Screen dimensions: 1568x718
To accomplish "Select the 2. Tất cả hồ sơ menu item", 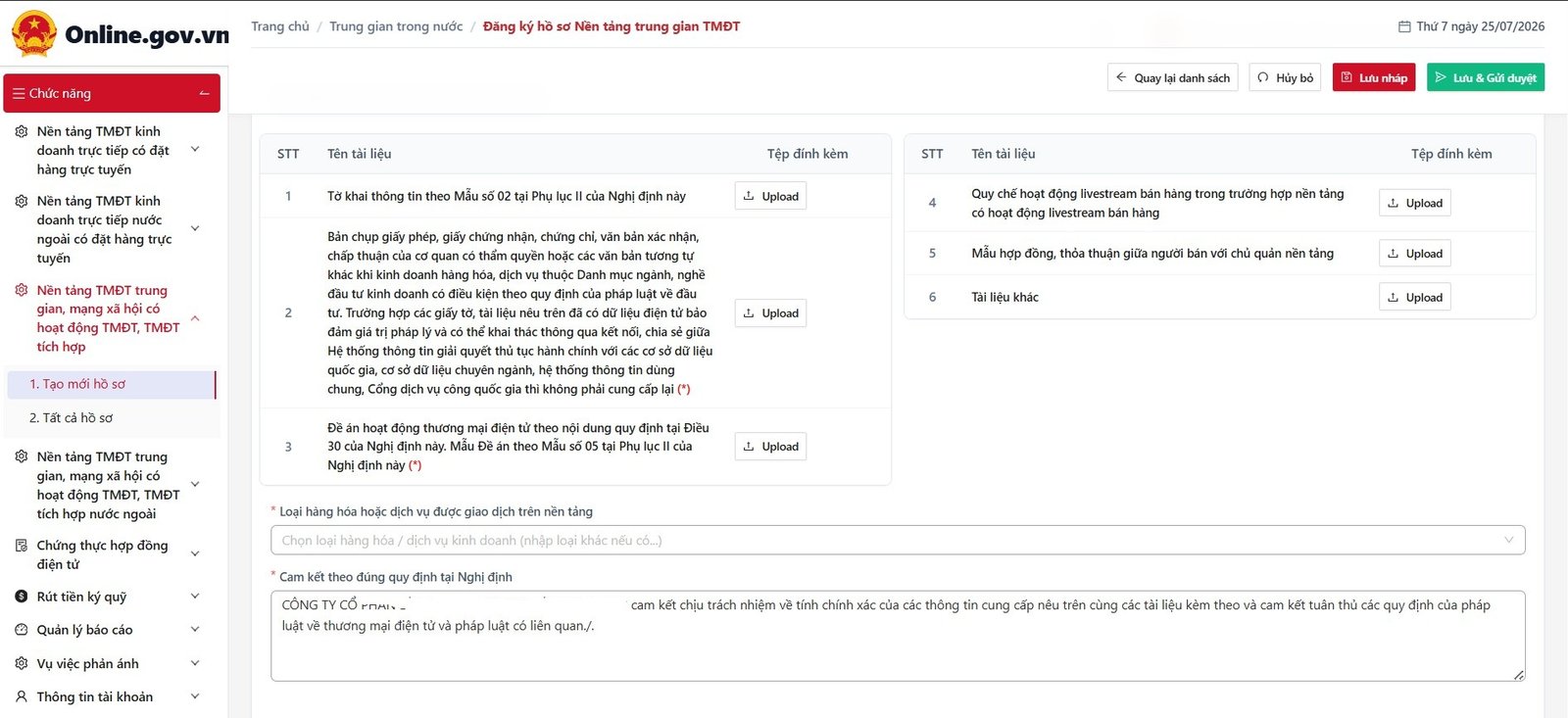I will coord(71,417).
